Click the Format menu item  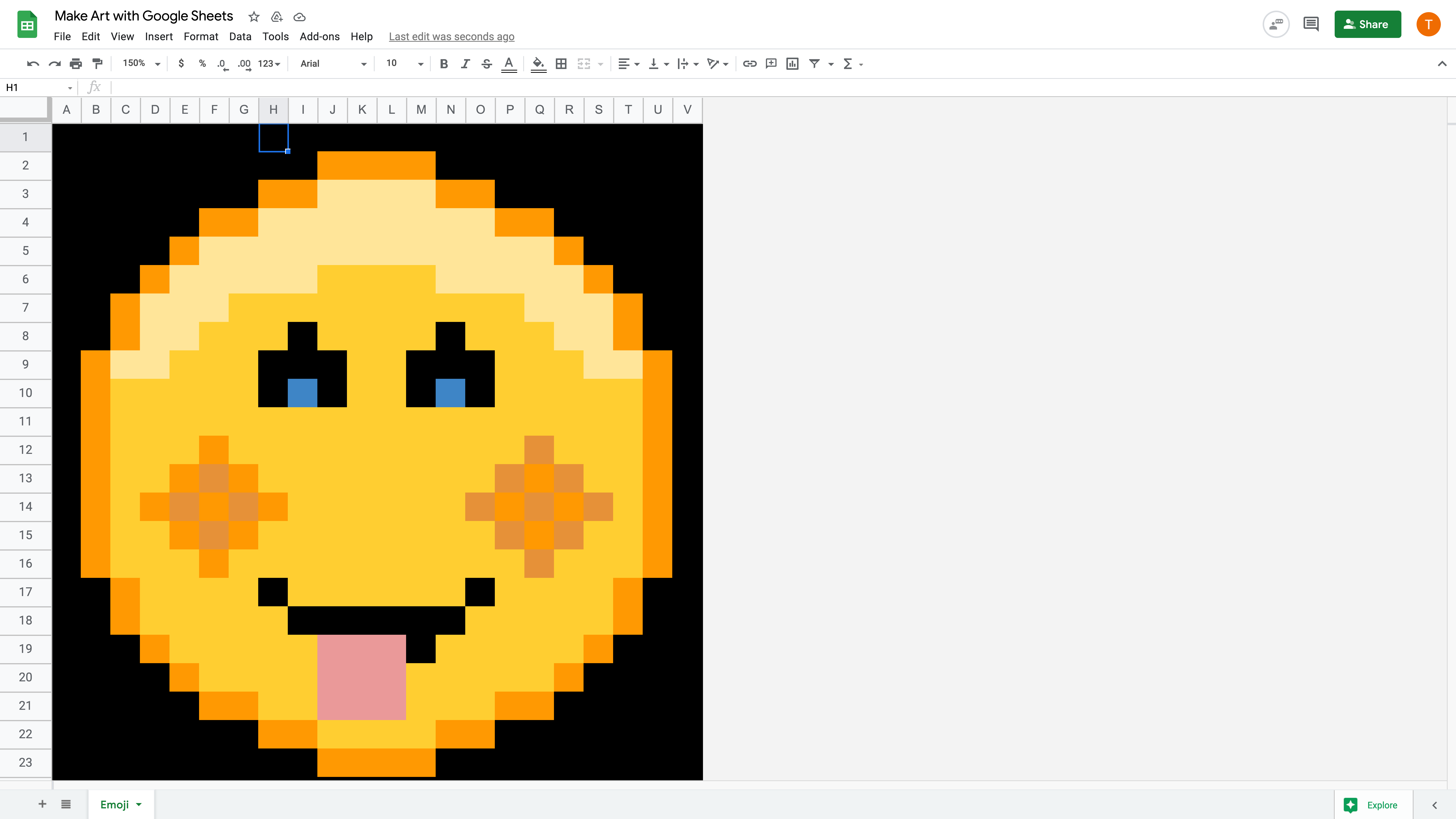200,36
